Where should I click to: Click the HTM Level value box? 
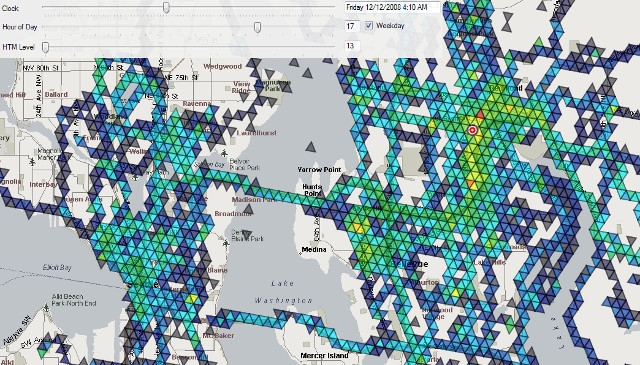point(352,46)
